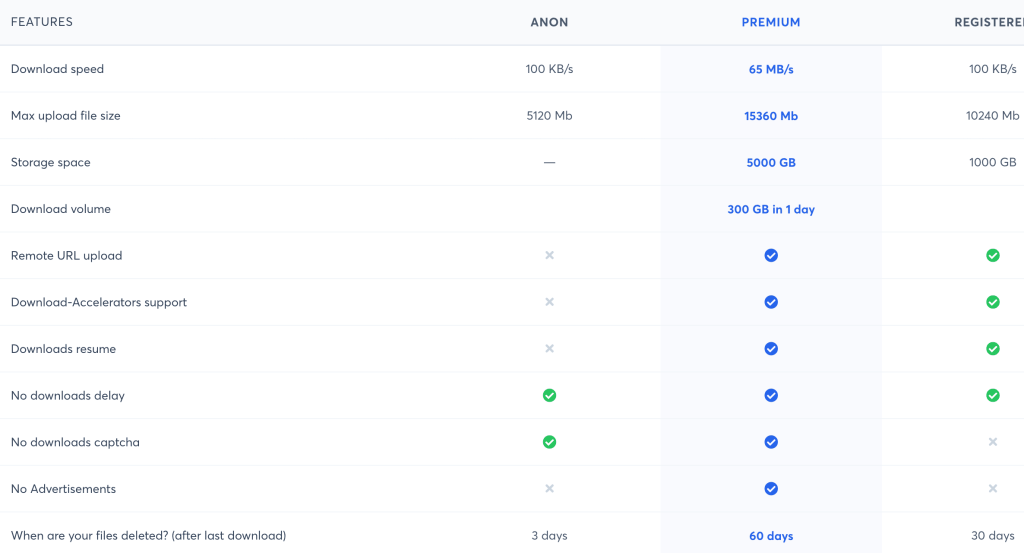Click the Premium speed value 65 MB/s

[x=771, y=69]
